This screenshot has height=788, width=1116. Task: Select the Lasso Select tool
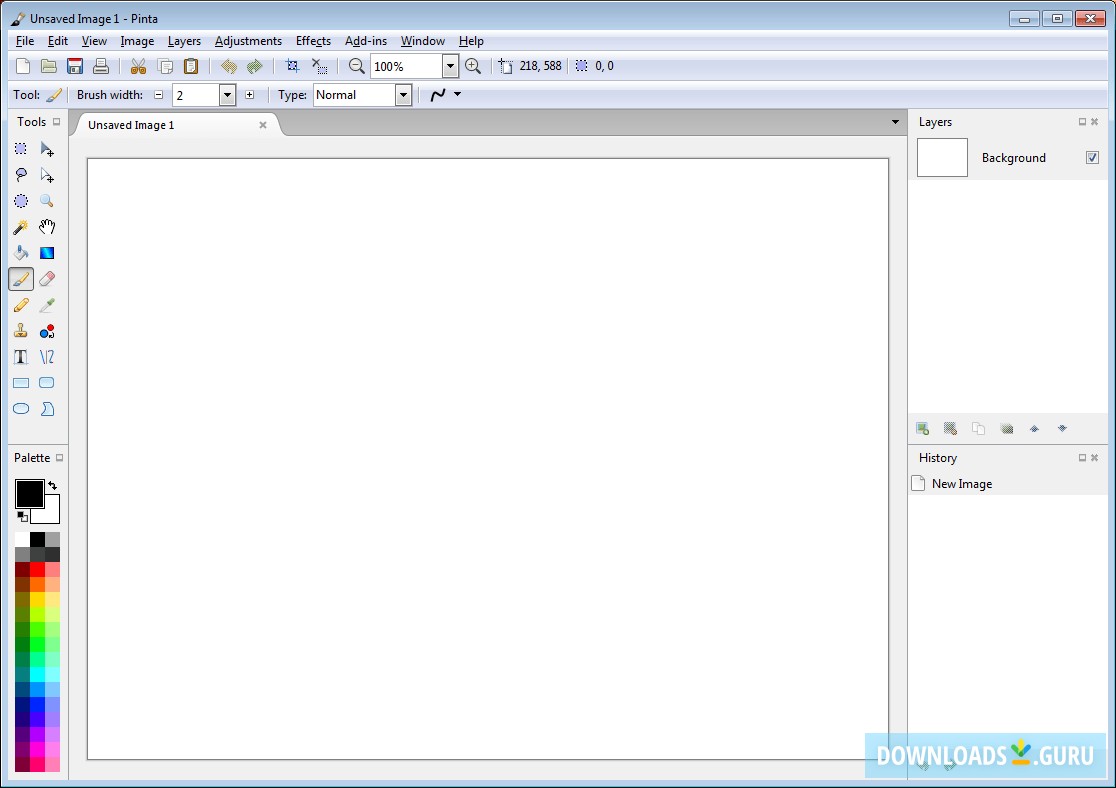21,175
